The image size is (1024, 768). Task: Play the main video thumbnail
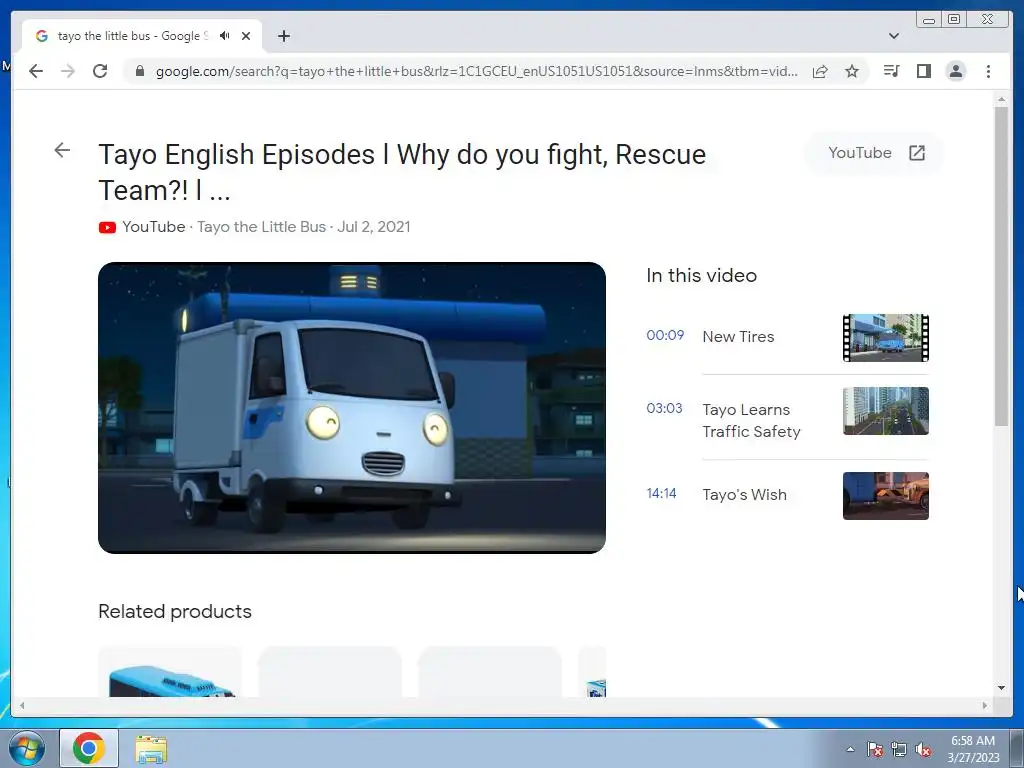pyautogui.click(x=352, y=408)
